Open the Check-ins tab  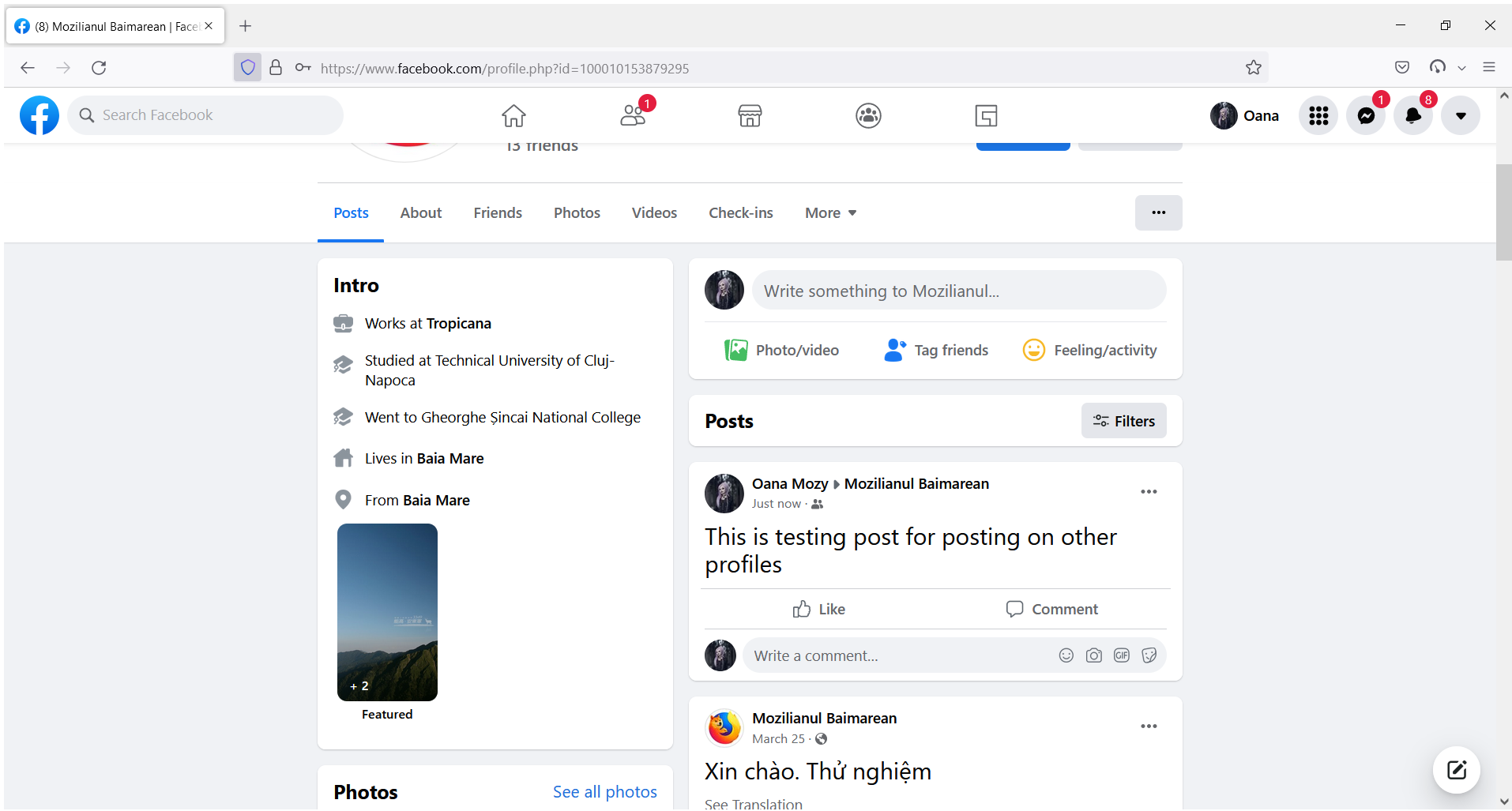click(740, 212)
